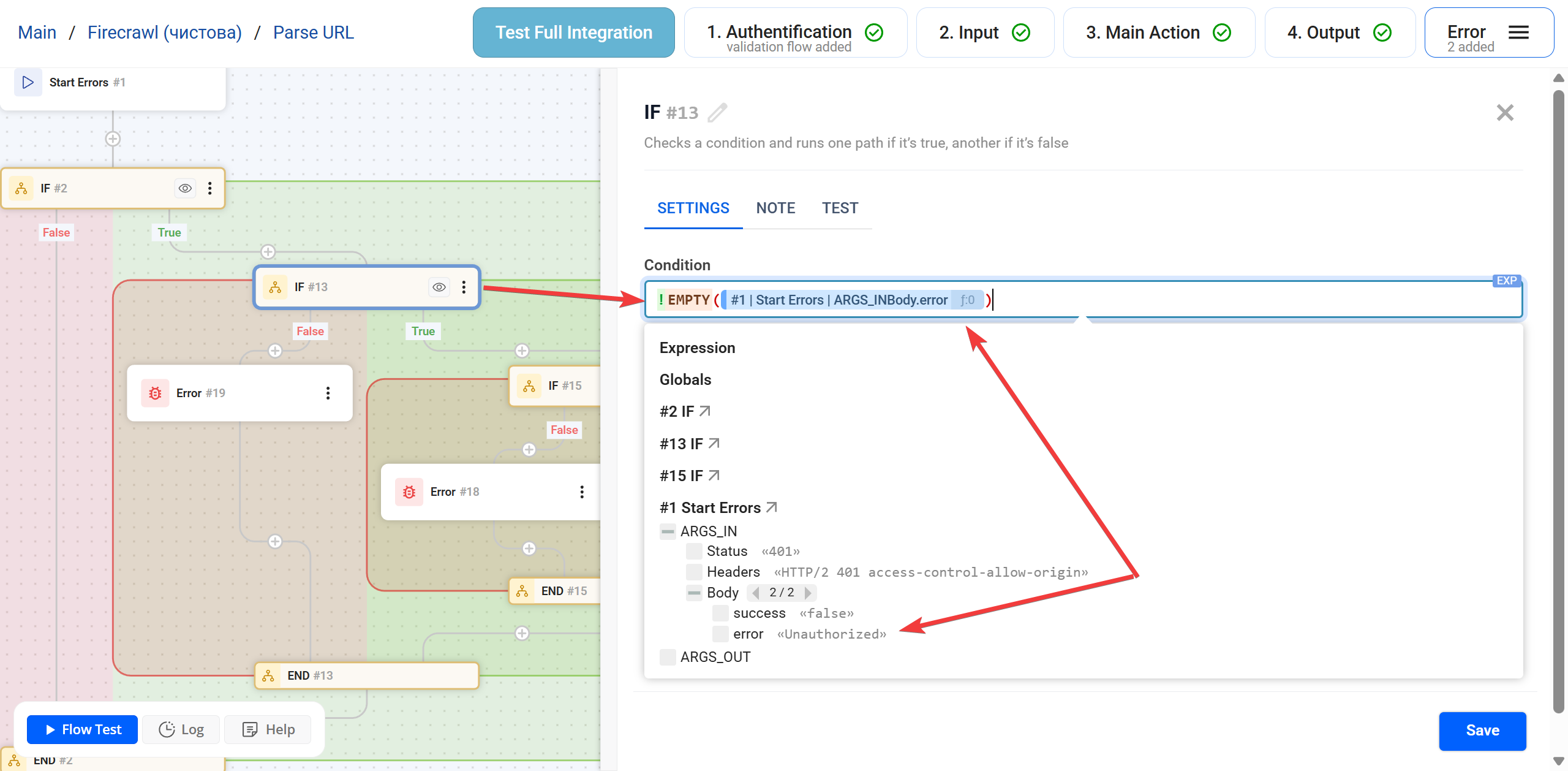
Task: Toggle the eye icon on IF #2 node
Action: click(185, 188)
